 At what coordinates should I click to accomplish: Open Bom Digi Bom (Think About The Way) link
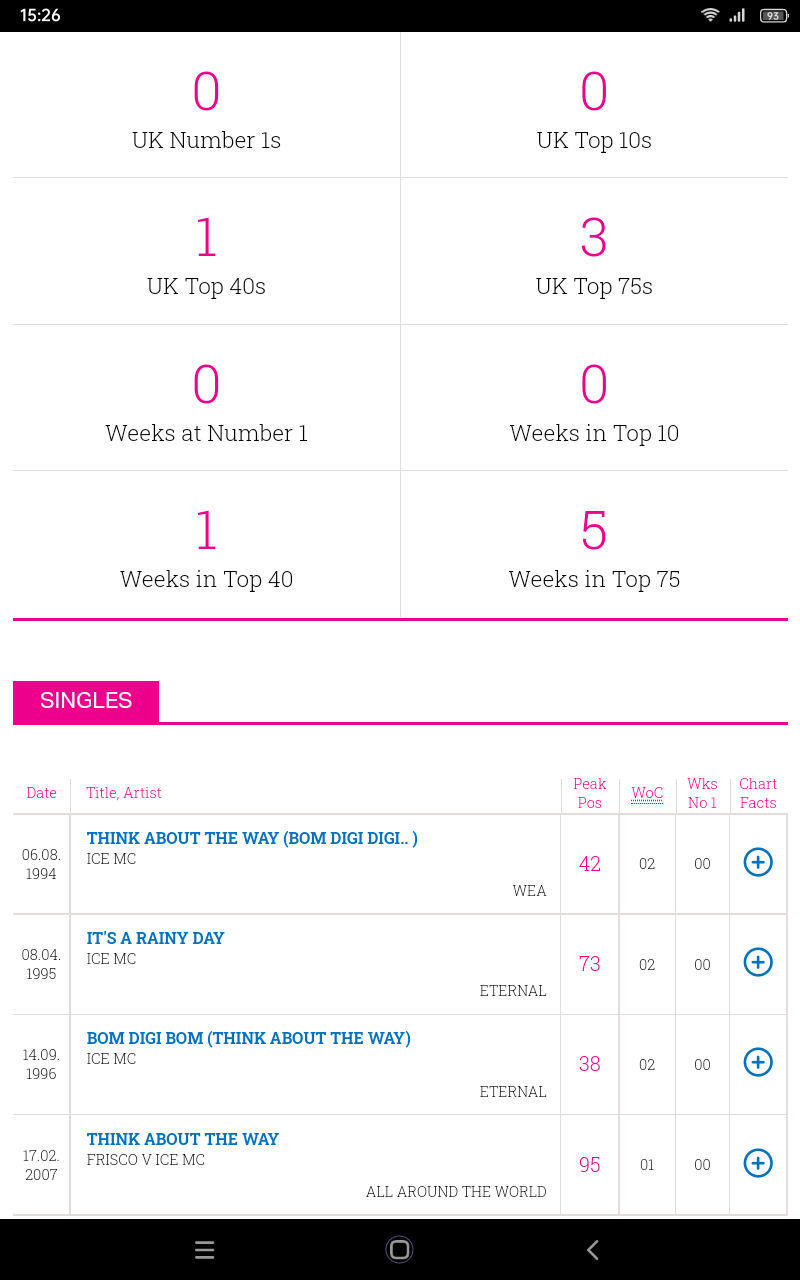coord(249,1038)
